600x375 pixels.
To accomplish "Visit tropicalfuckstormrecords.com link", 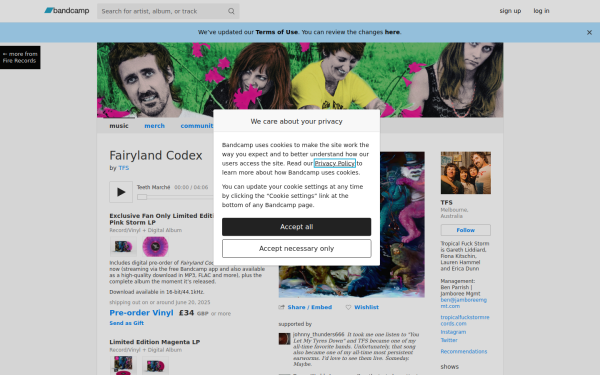I will pos(465,320).
